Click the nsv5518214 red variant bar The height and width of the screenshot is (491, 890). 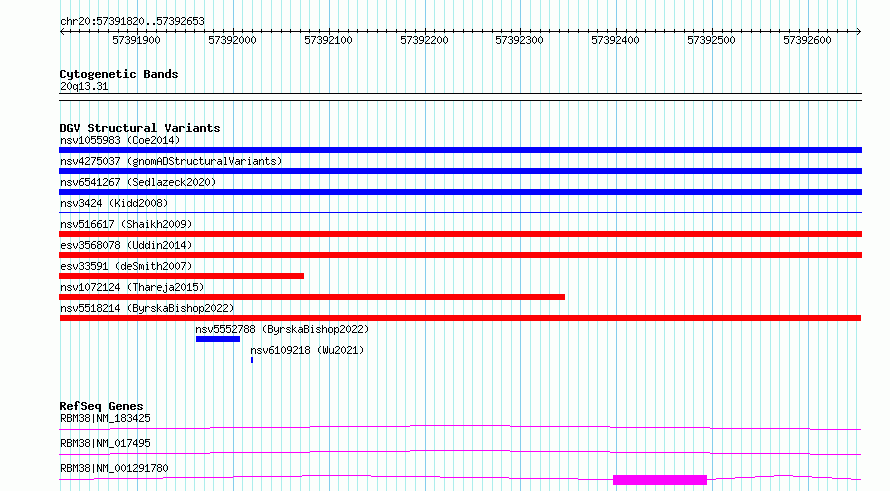(460, 318)
